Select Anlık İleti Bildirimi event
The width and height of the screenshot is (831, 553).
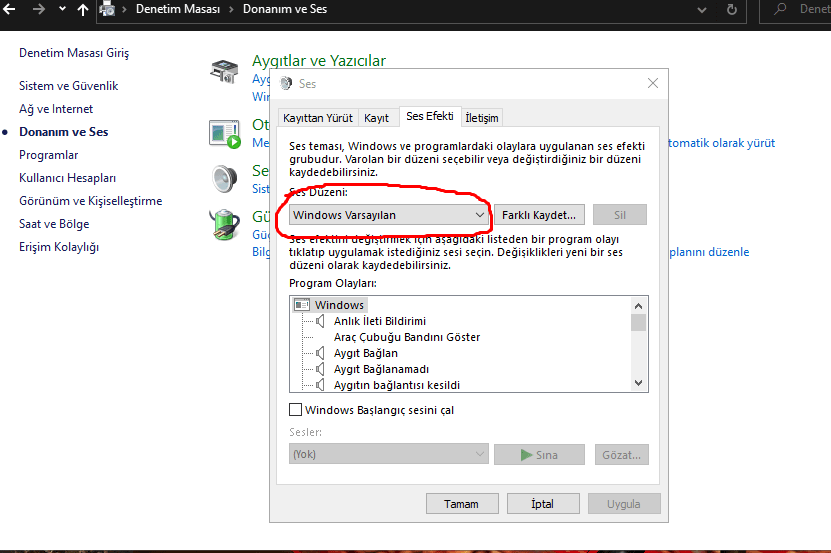tap(379, 321)
